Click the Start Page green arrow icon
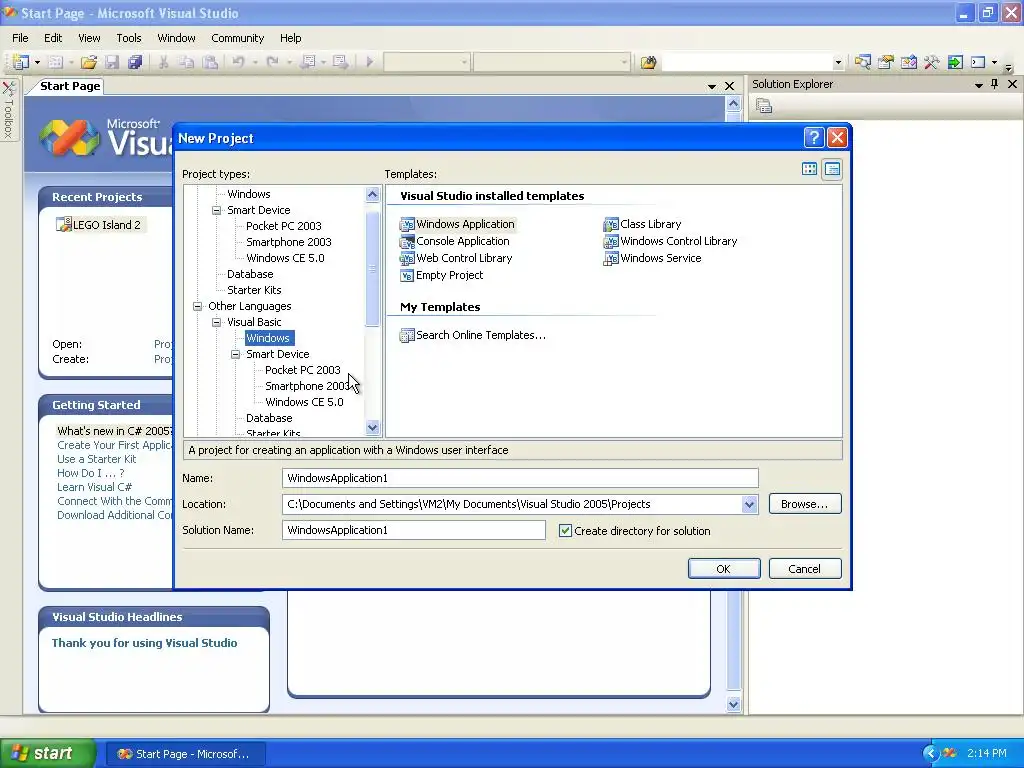This screenshot has height=768, width=1024. (x=955, y=62)
